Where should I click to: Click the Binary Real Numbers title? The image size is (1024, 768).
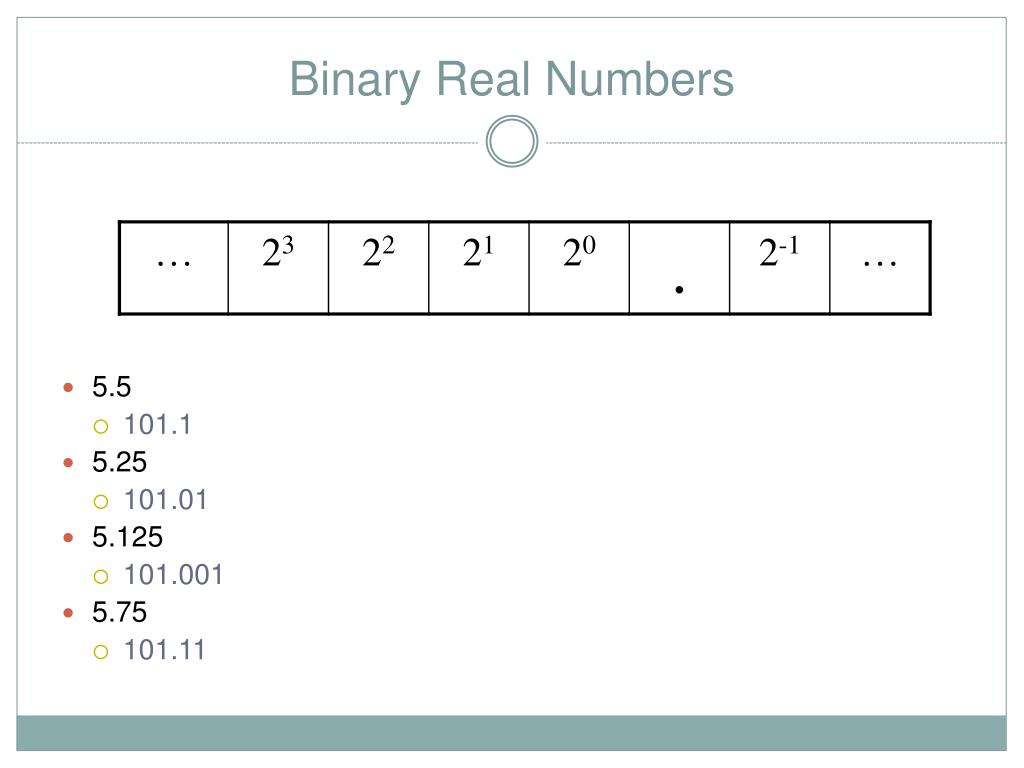[511, 80]
